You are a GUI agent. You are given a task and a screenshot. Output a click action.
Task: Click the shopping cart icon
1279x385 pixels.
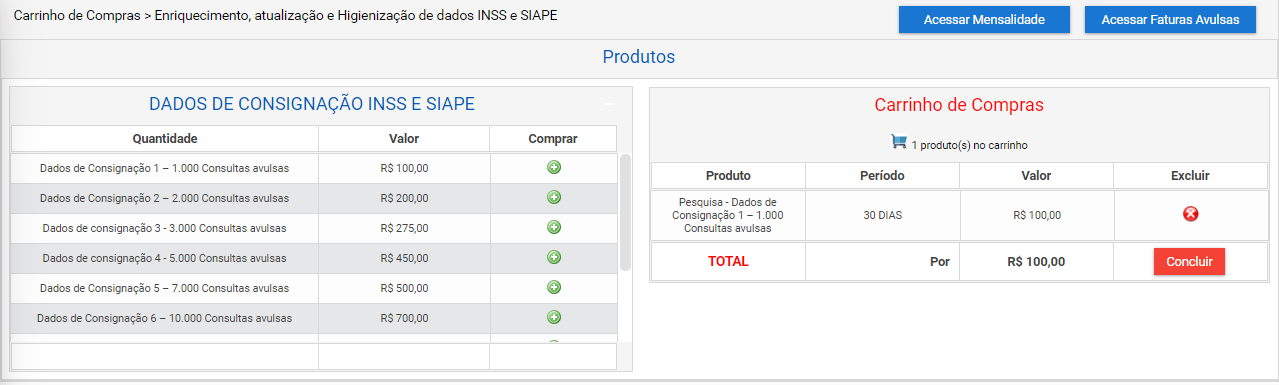click(x=898, y=143)
